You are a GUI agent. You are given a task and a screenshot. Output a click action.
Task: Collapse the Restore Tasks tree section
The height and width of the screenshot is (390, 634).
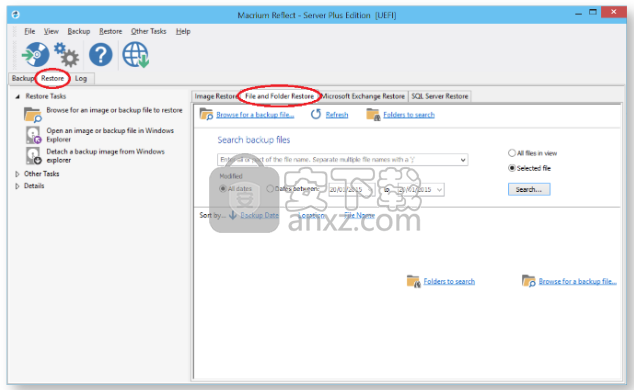(x=17, y=97)
